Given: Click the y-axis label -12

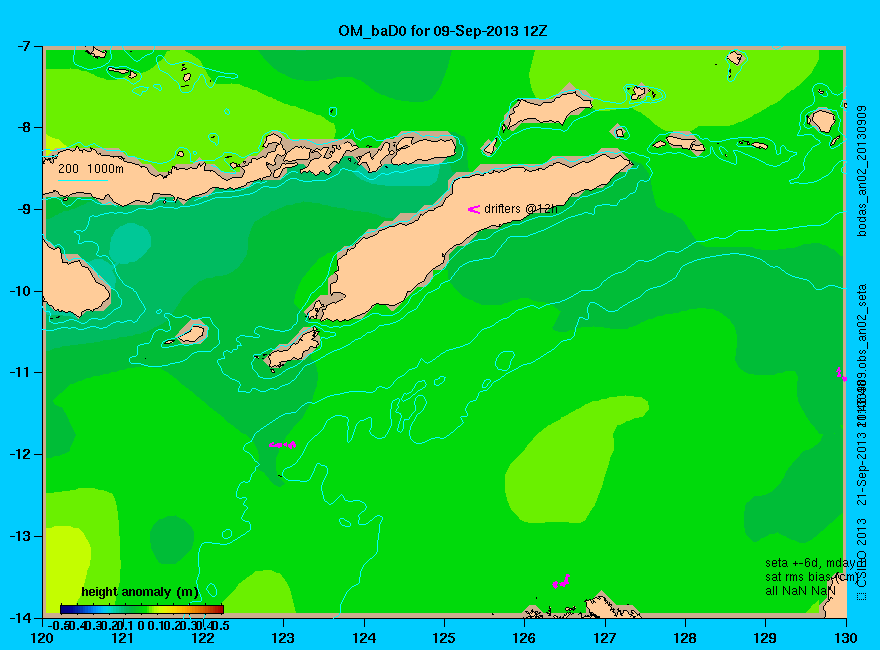Looking at the screenshot, I should click(21, 454).
